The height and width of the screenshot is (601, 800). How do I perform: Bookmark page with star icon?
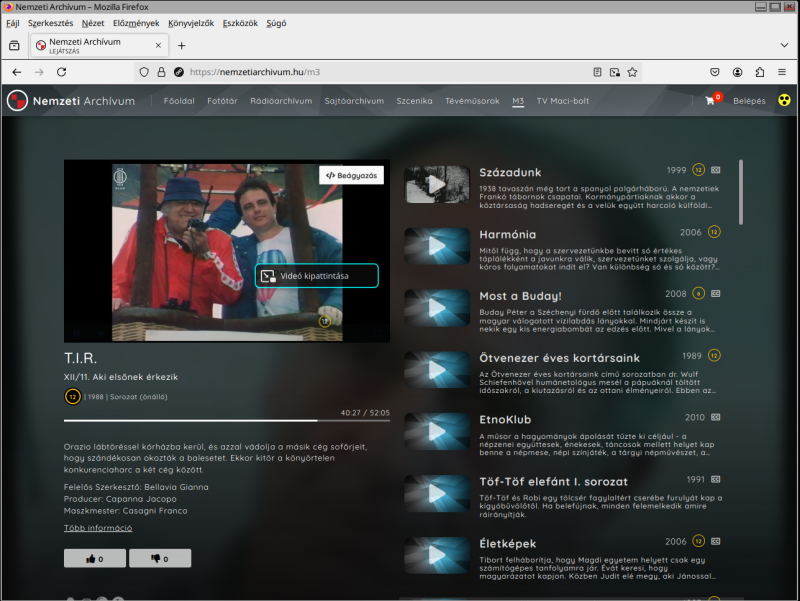click(632, 72)
